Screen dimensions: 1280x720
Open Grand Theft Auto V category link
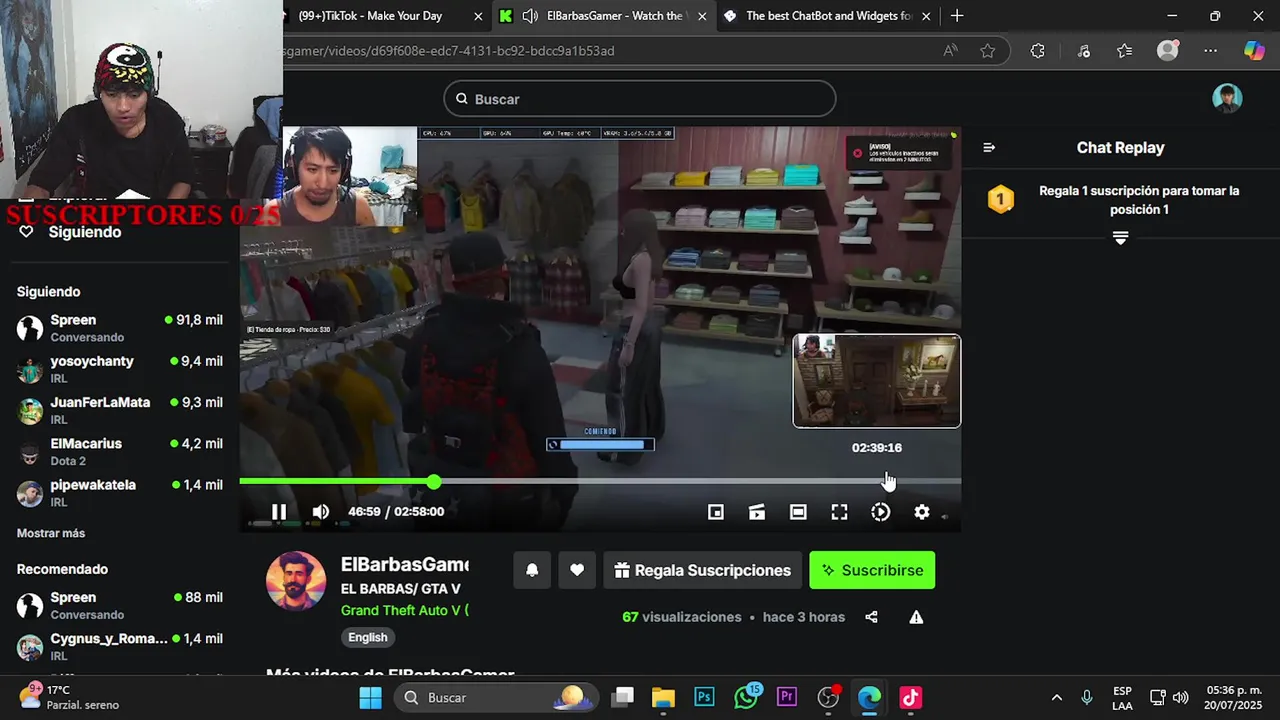(x=404, y=610)
